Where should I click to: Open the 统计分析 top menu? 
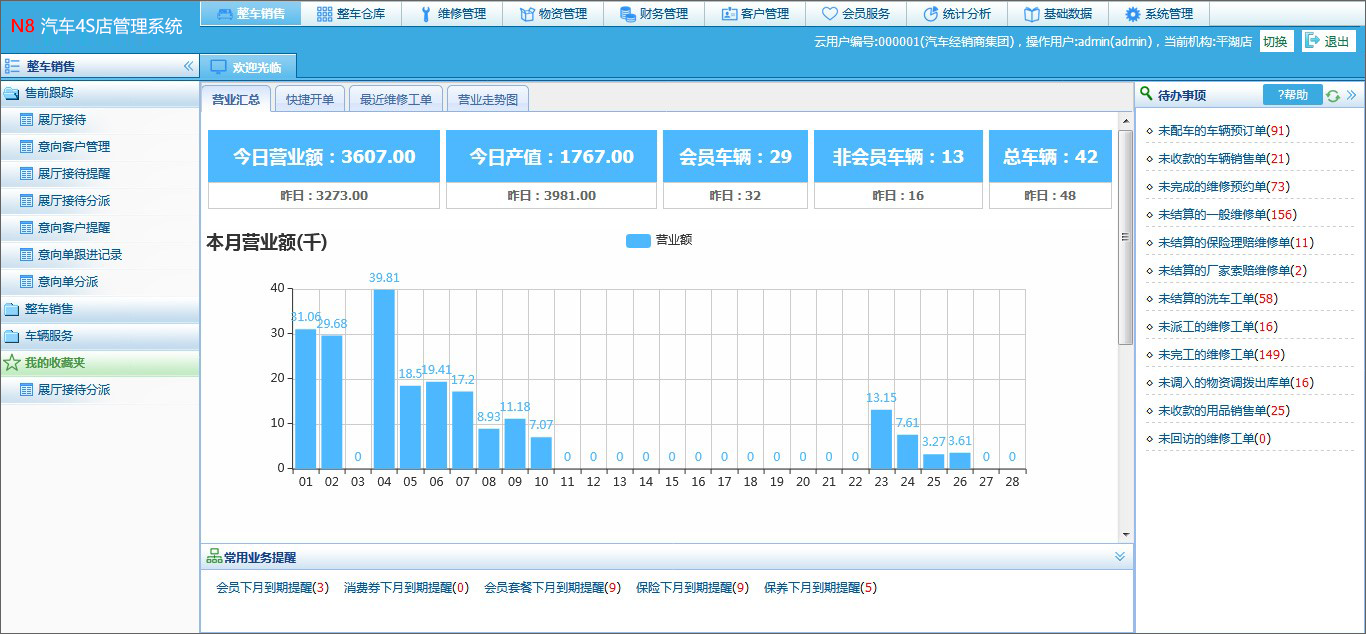click(957, 14)
